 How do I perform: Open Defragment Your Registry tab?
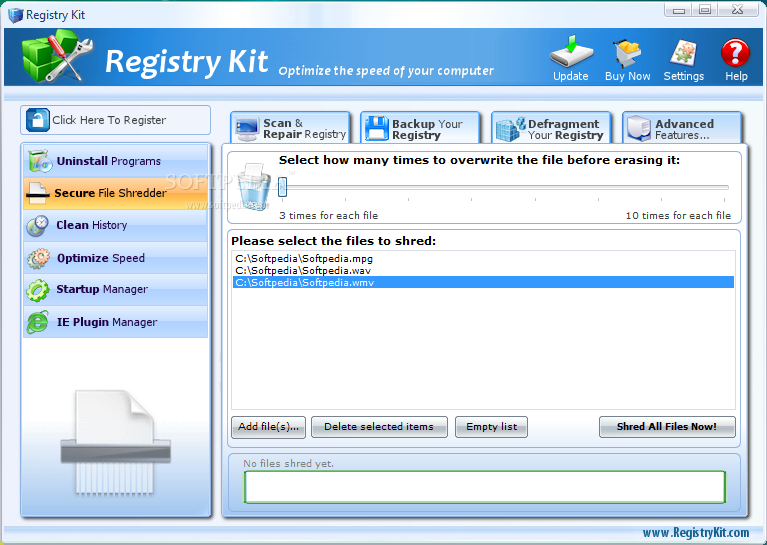point(551,128)
